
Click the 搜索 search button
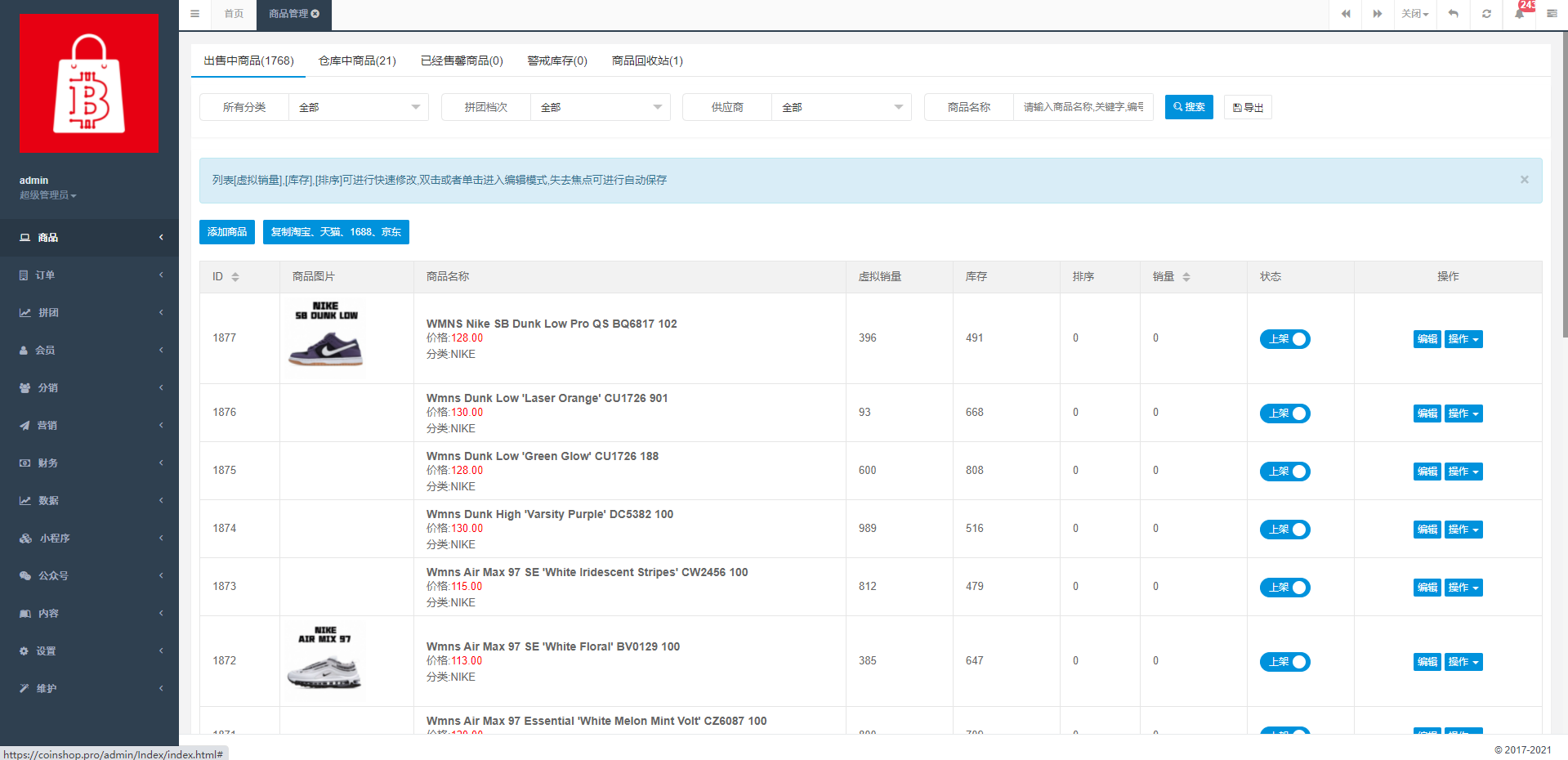pyautogui.click(x=1189, y=107)
